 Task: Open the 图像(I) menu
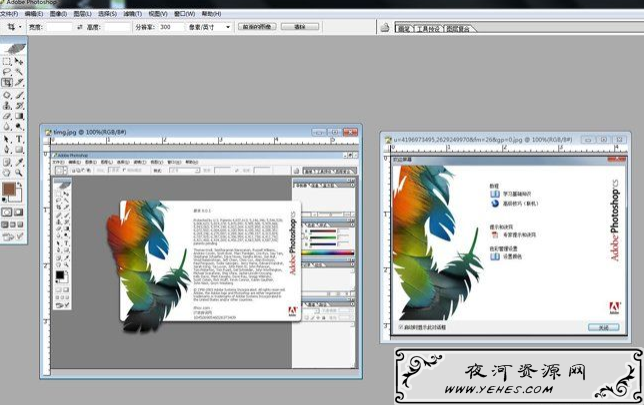(58, 14)
